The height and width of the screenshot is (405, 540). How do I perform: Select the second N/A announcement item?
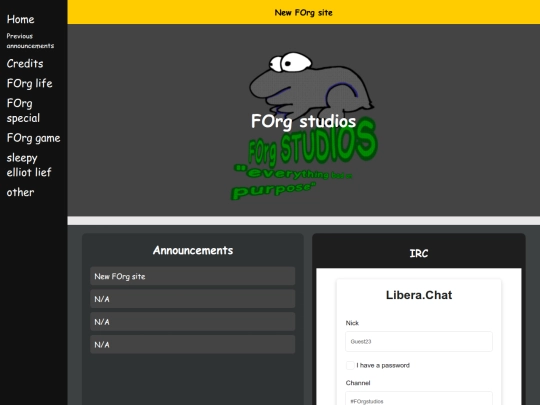click(x=193, y=322)
